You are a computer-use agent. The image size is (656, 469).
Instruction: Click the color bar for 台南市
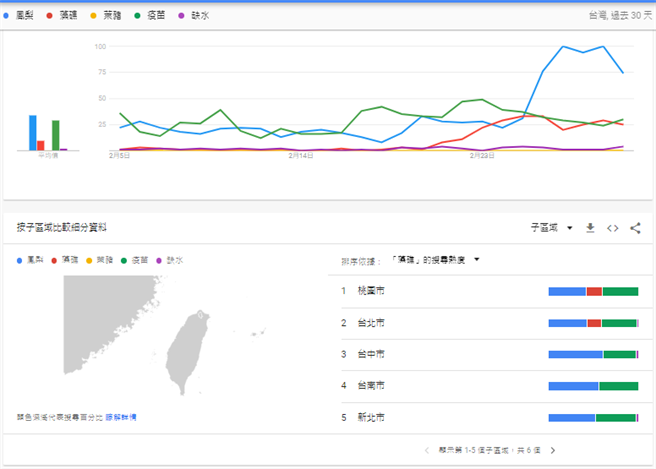tap(593, 385)
